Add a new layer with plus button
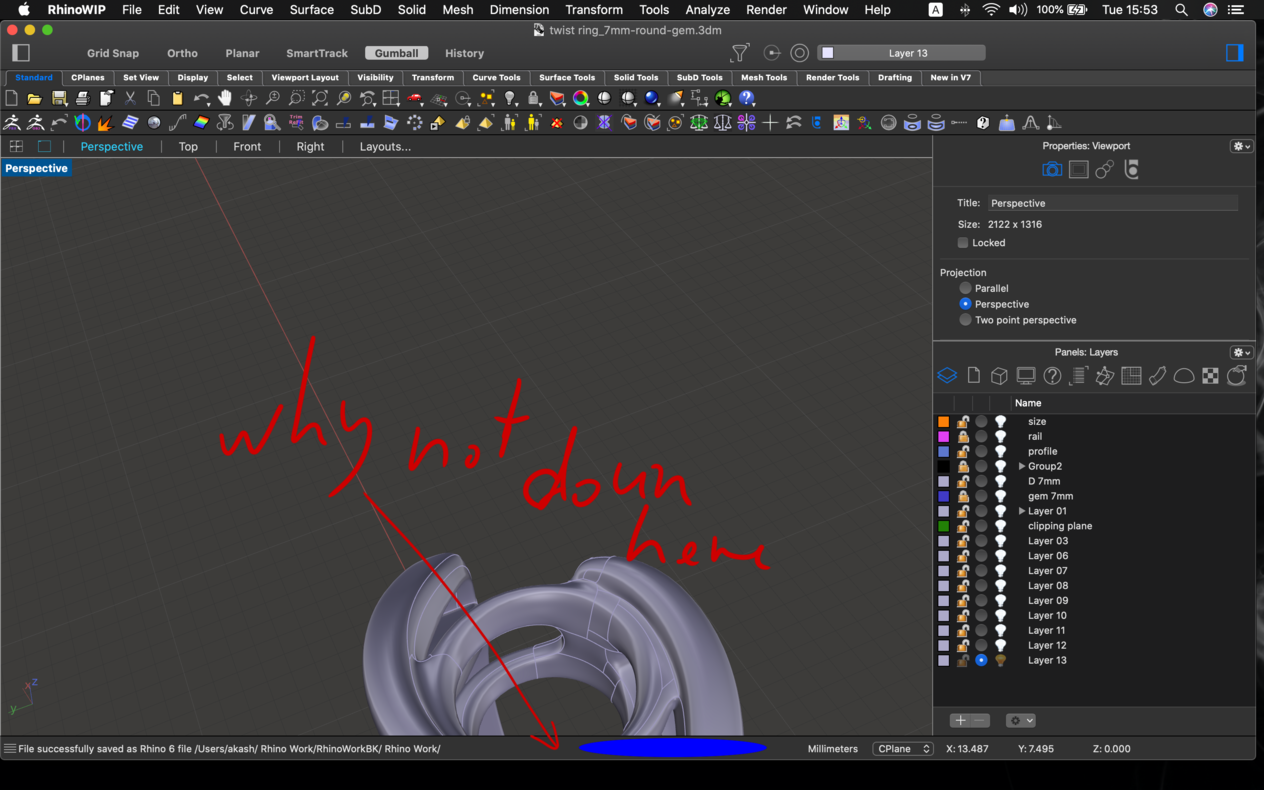Viewport: 1264px width, 790px height. point(960,720)
